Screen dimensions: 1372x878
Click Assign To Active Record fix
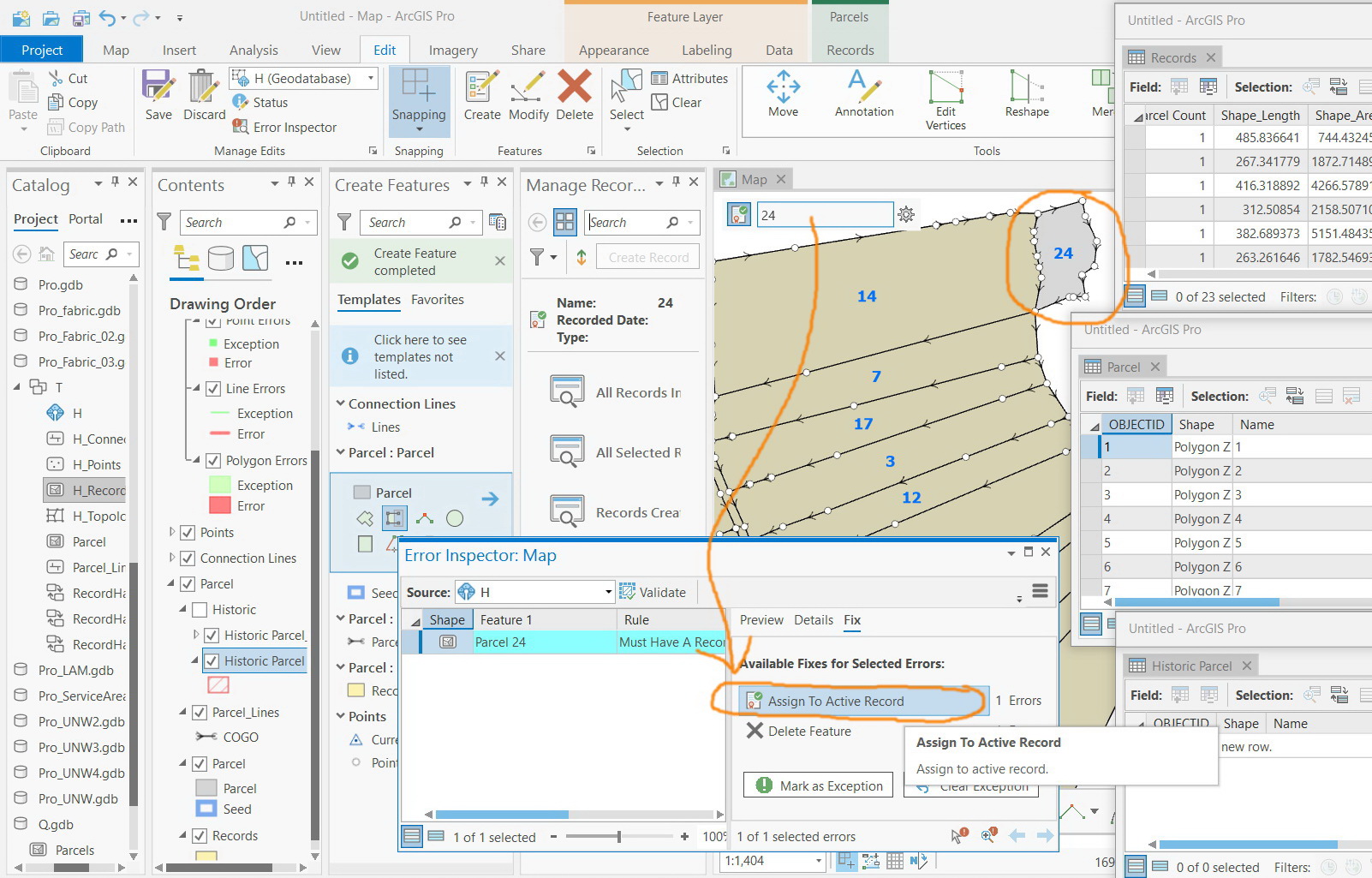[863, 701]
